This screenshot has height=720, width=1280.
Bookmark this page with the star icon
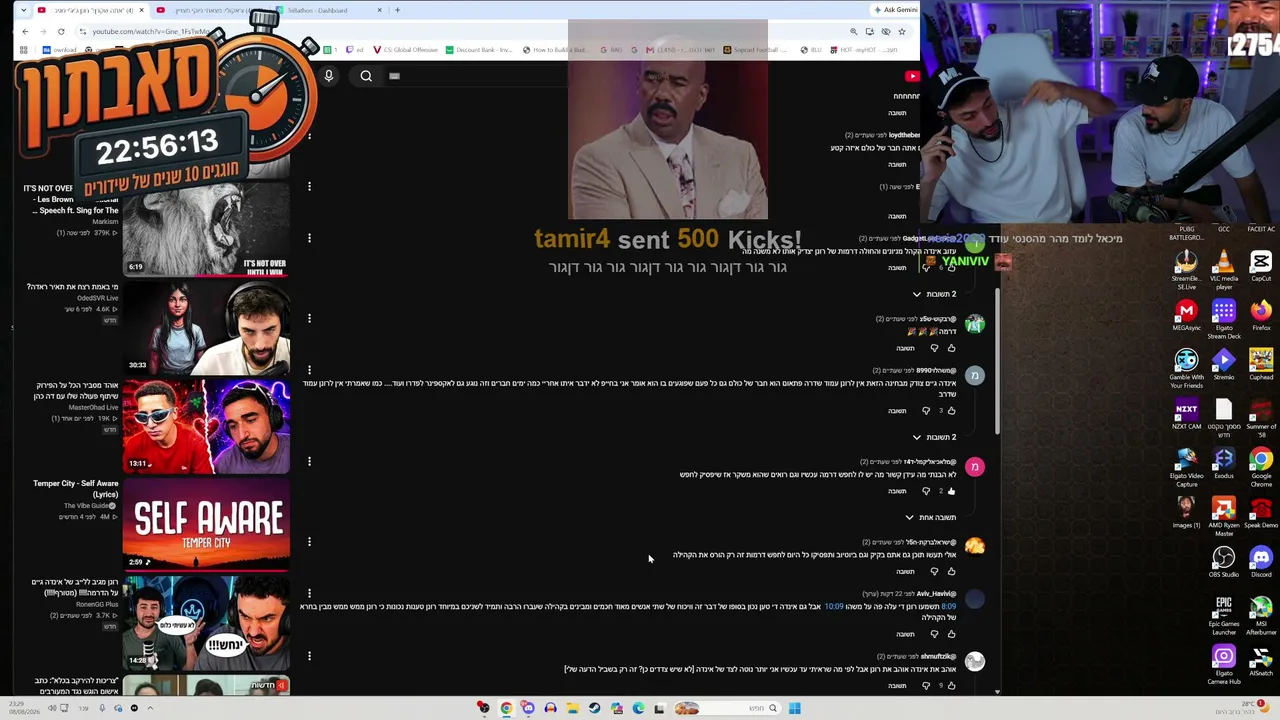pos(901,31)
